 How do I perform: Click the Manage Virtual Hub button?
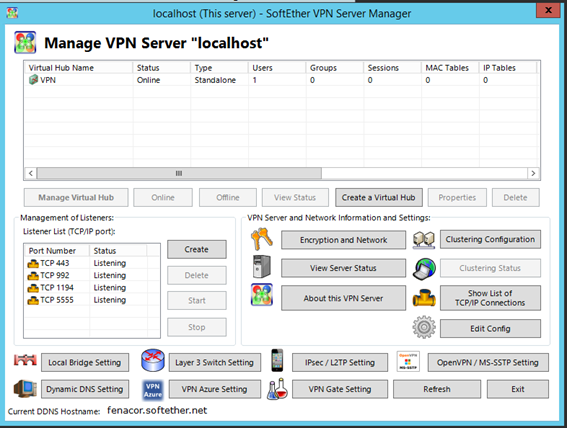pyautogui.click(x=76, y=197)
